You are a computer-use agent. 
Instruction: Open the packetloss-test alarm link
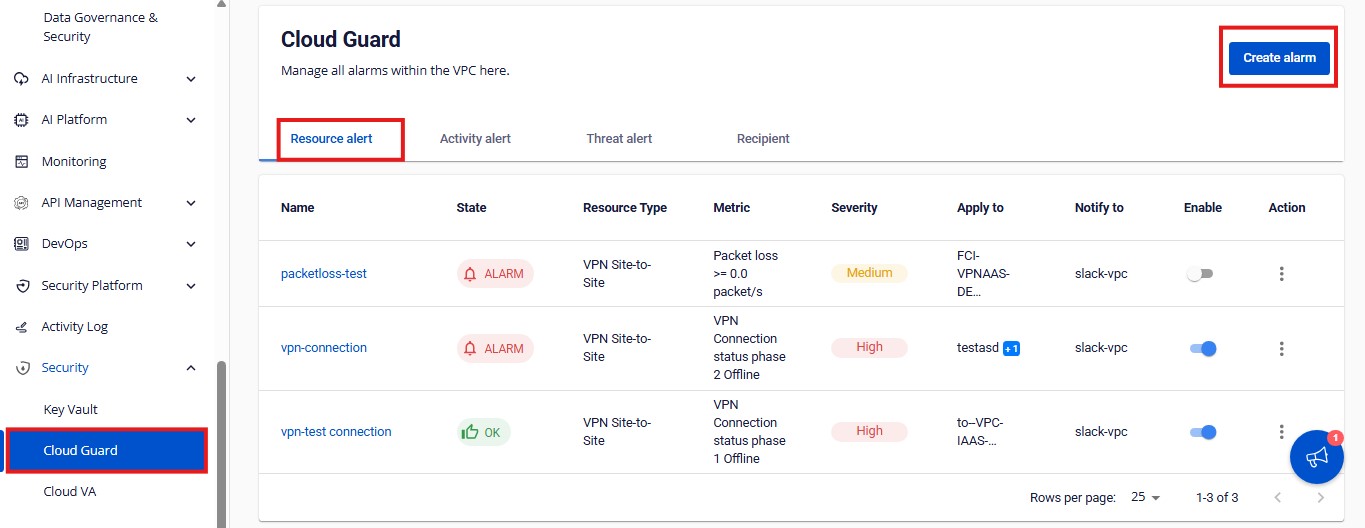click(x=324, y=274)
